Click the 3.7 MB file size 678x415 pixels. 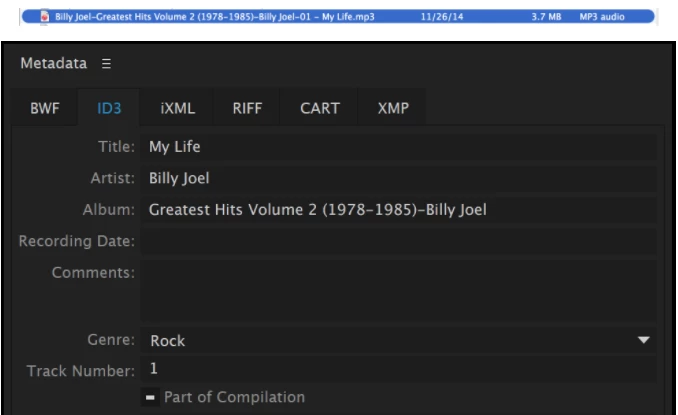(x=546, y=17)
